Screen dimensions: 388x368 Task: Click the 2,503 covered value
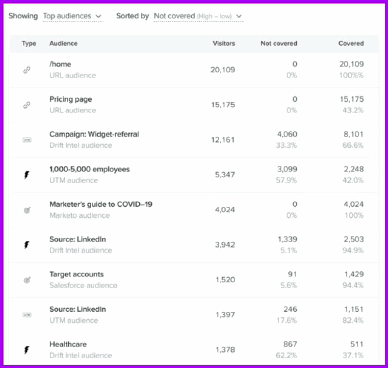354,239
